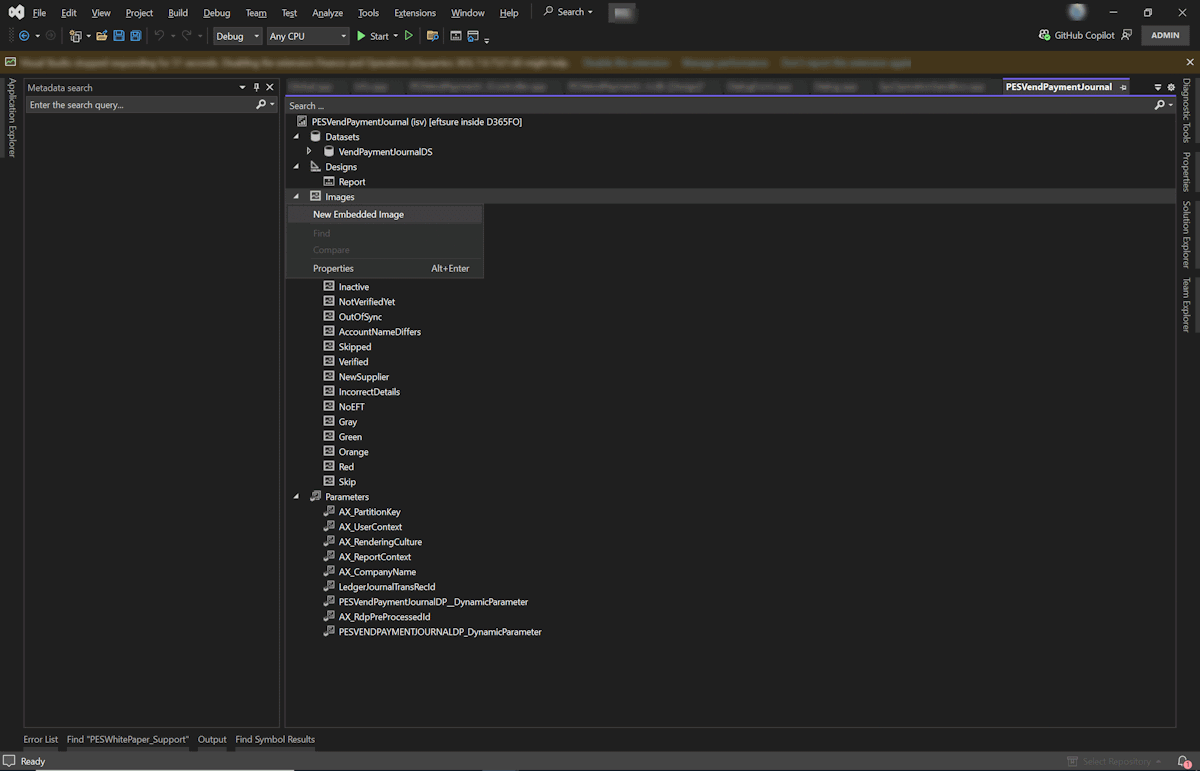Click the Metadata search magnifier icon
Screen dimensions: 1200x771
point(261,104)
